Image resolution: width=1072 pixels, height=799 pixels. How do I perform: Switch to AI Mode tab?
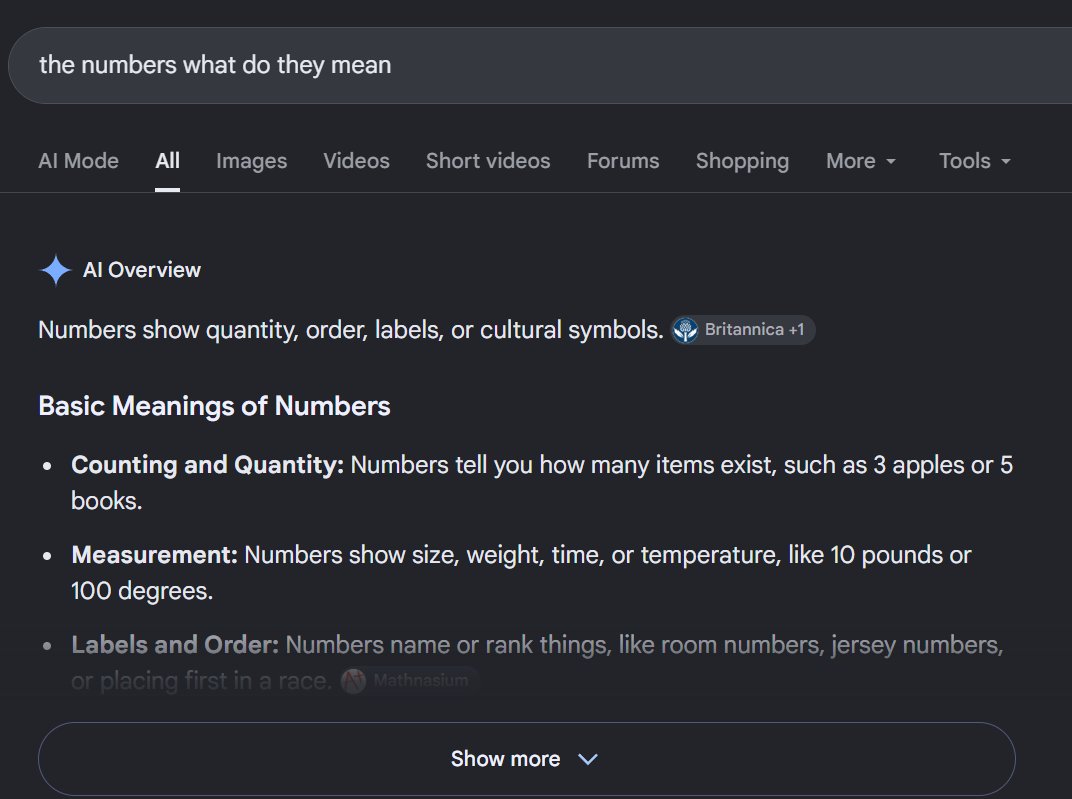click(x=79, y=161)
